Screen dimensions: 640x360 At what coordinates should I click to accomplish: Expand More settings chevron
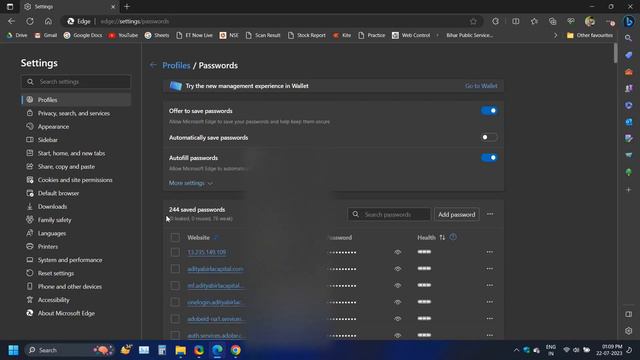click(x=210, y=183)
